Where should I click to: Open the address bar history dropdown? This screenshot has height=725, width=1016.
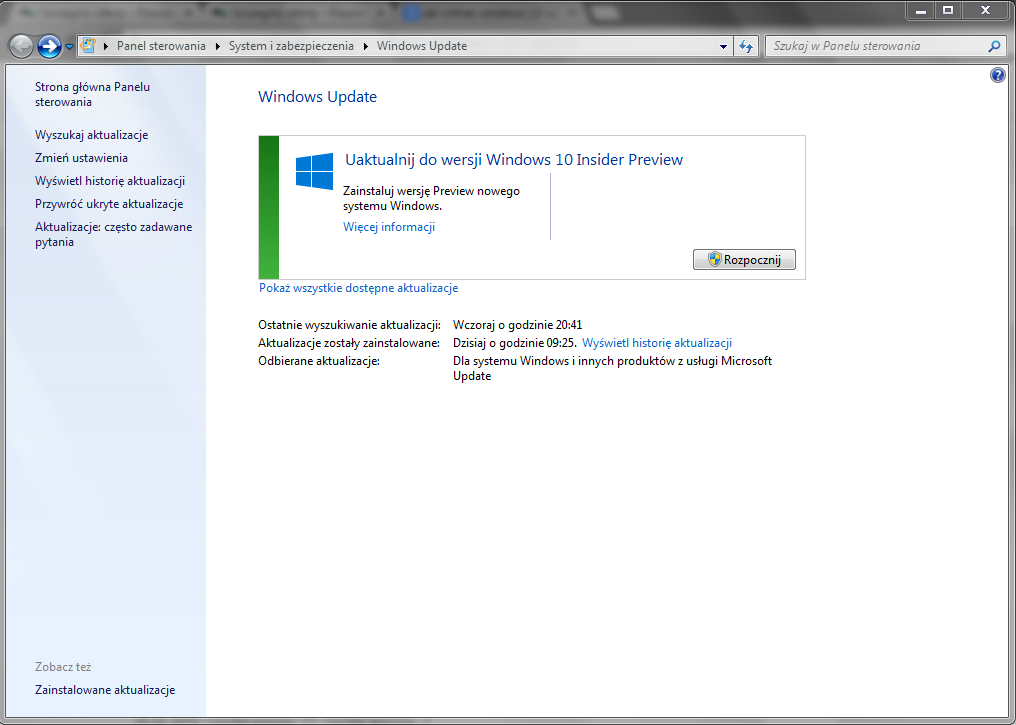click(x=723, y=47)
